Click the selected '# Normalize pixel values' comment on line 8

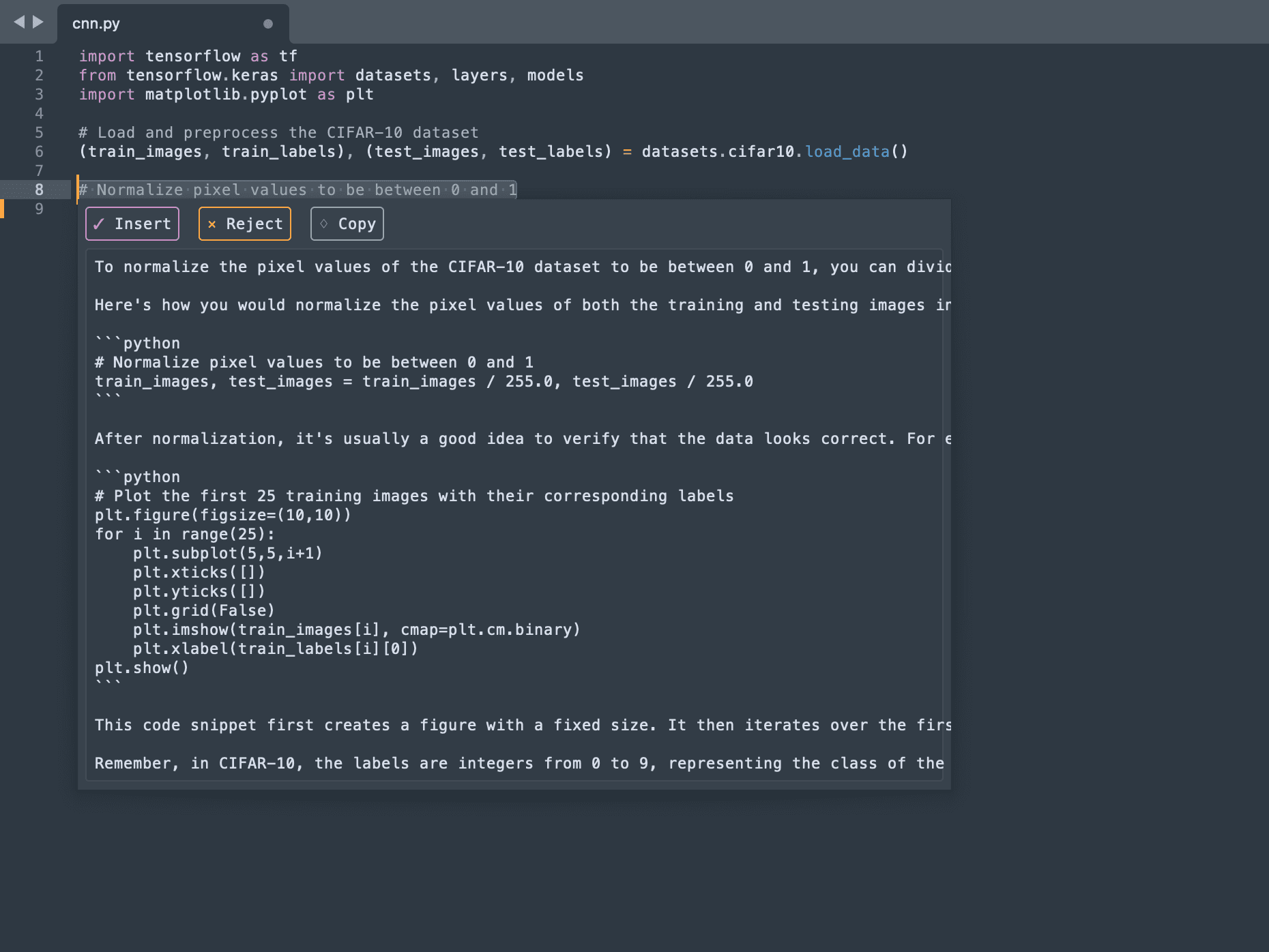298,190
